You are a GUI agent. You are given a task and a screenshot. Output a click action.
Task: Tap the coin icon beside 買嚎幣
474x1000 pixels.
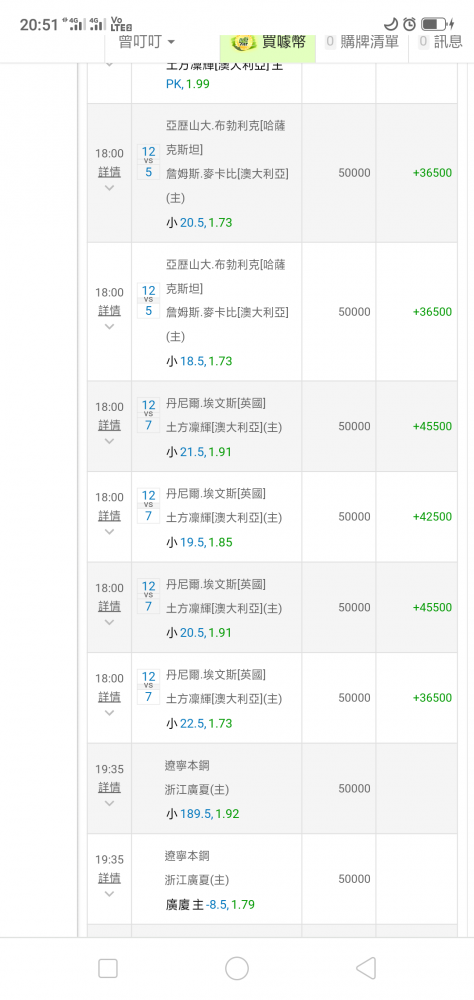click(x=243, y=43)
